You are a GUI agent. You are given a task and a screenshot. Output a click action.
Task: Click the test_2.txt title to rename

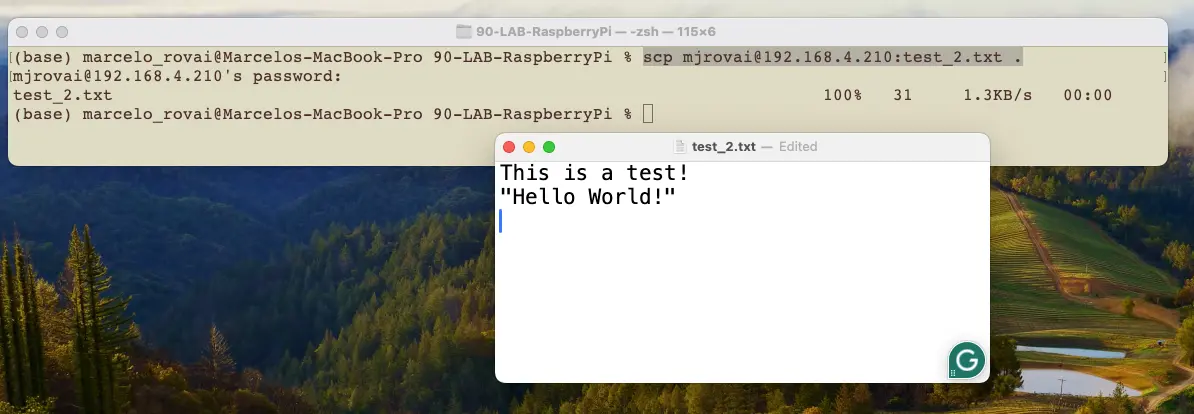pos(723,147)
